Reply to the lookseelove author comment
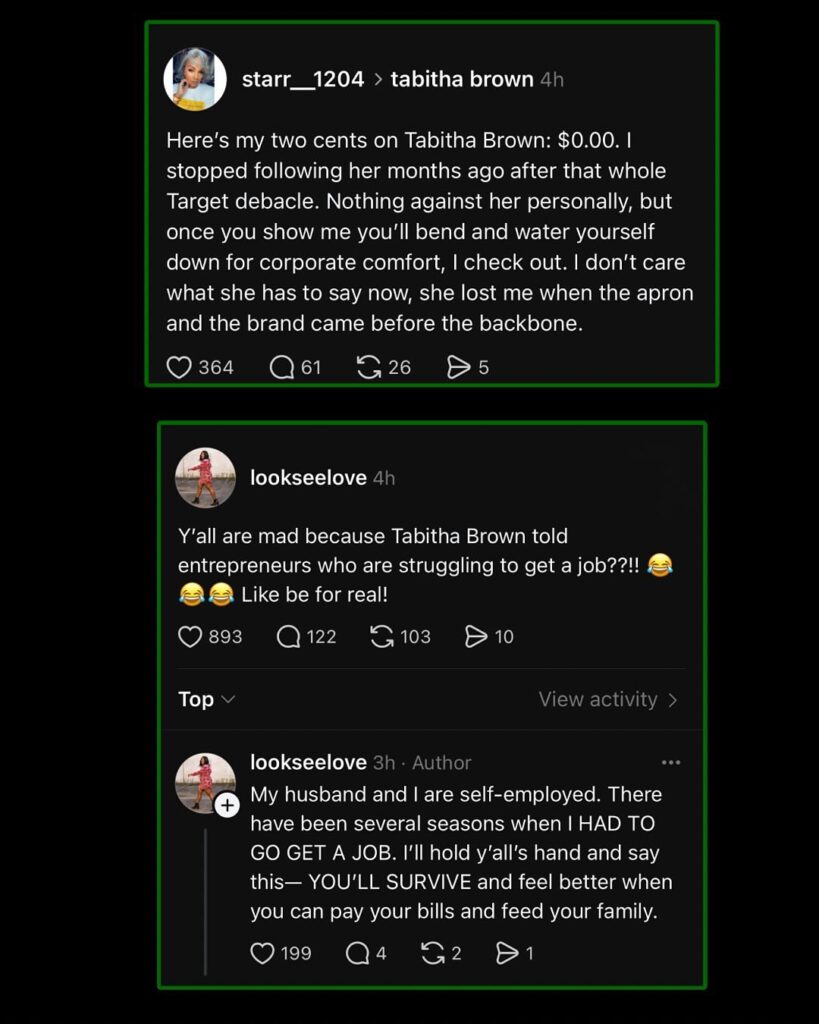 357,953
